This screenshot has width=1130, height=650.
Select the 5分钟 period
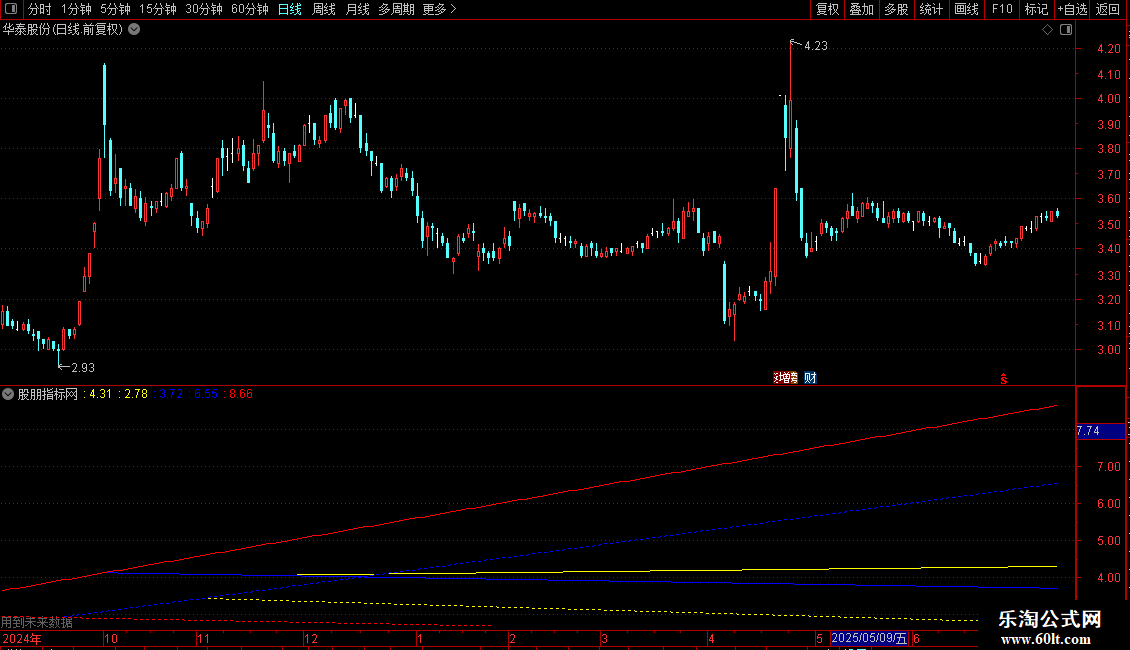(x=115, y=9)
